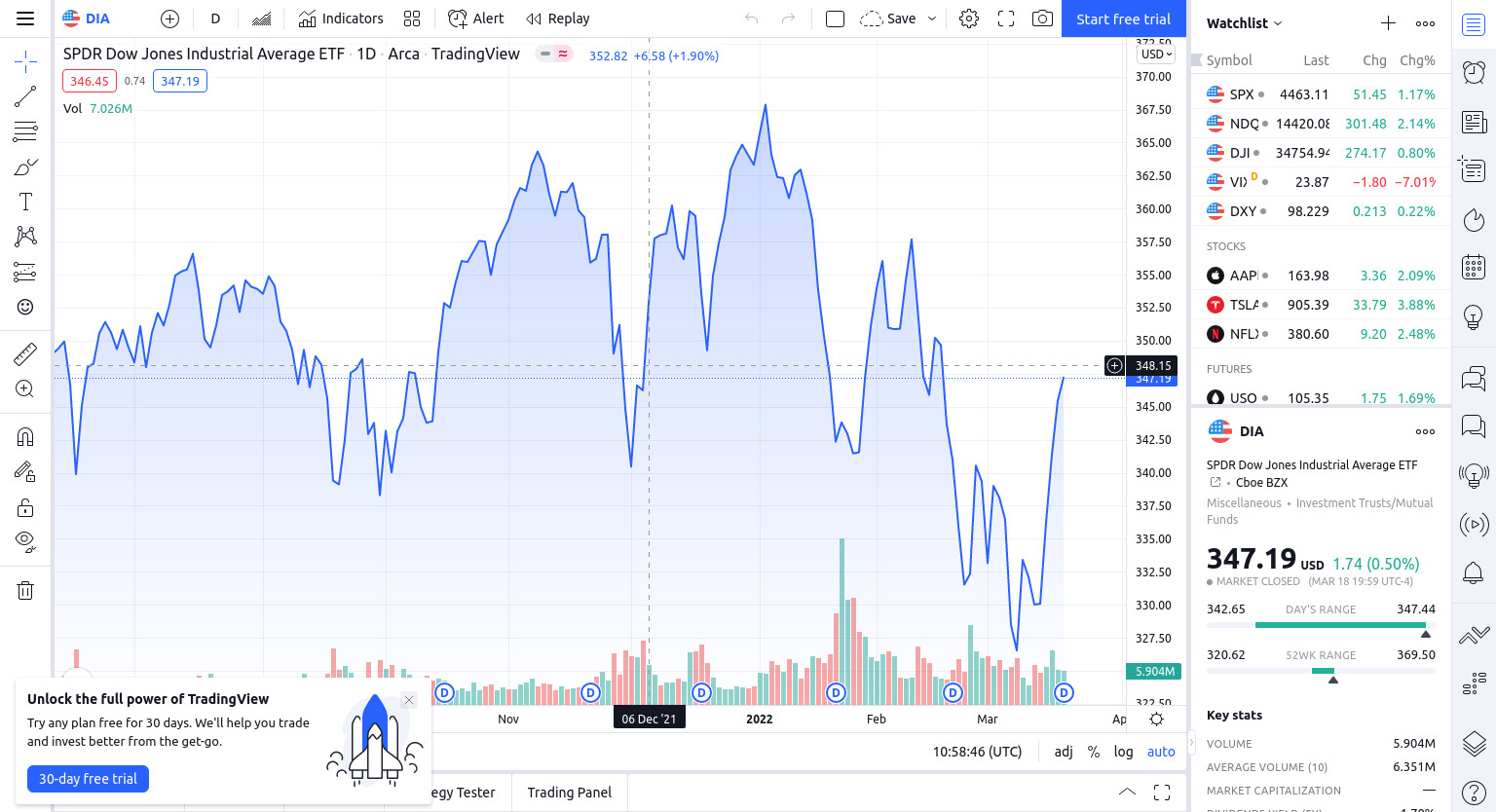Collapse the STOCKS watchlist section
The height and width of the screenshot is (812, 1496).
(x=1226, y=246)
